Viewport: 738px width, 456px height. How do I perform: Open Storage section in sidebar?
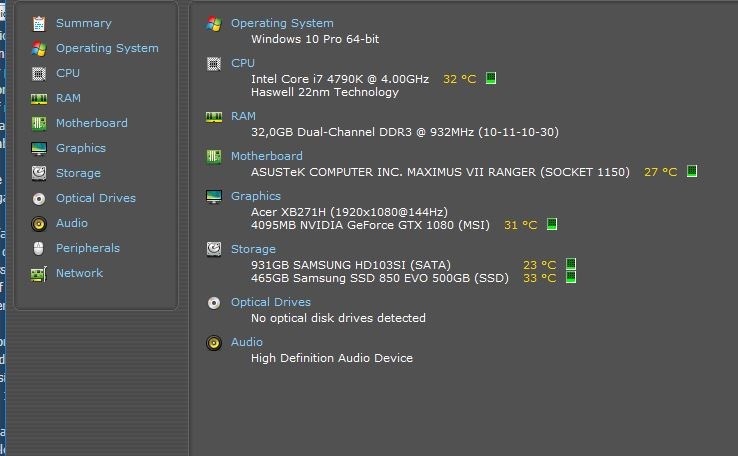(78, 173)
